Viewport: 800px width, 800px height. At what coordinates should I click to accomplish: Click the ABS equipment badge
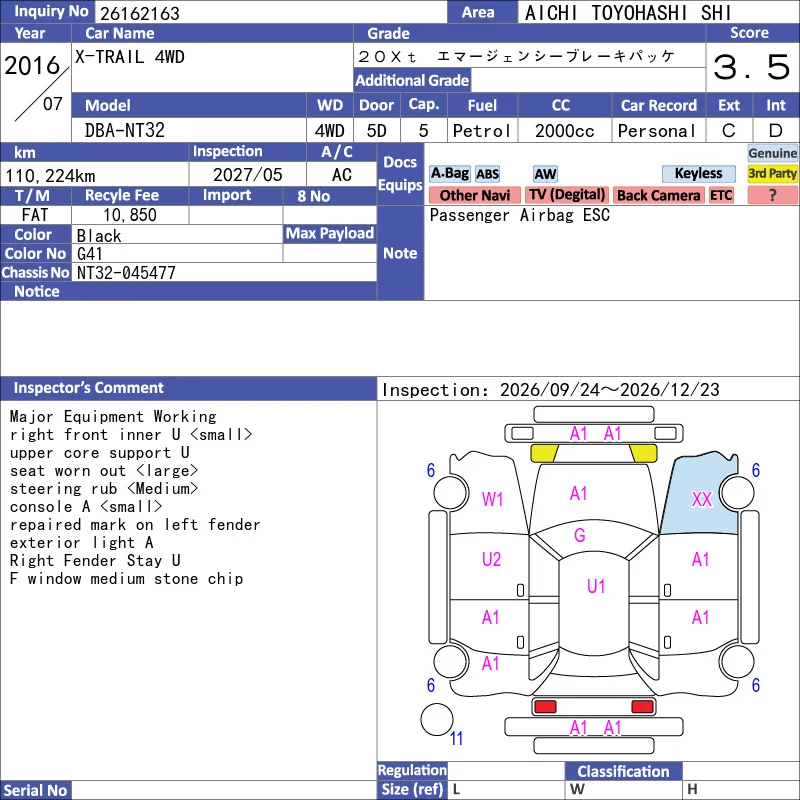[487, 174]
